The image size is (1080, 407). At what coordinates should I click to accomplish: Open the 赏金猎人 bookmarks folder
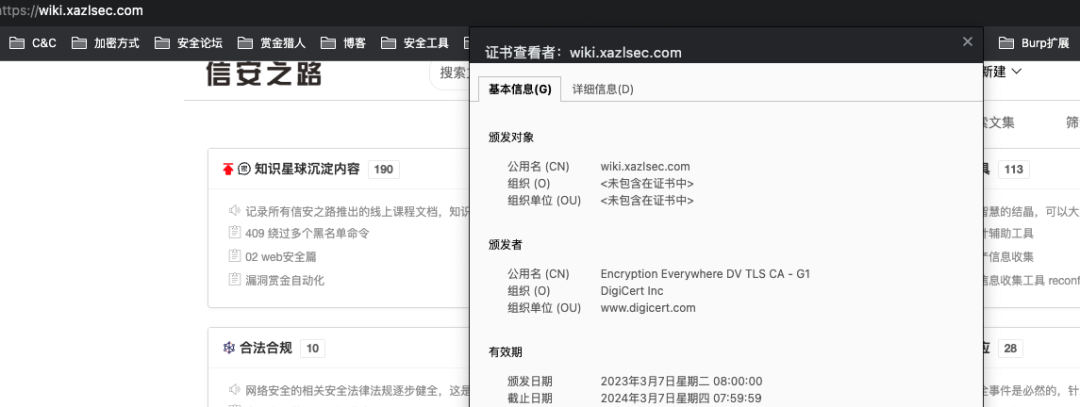[x=271, y=43]
